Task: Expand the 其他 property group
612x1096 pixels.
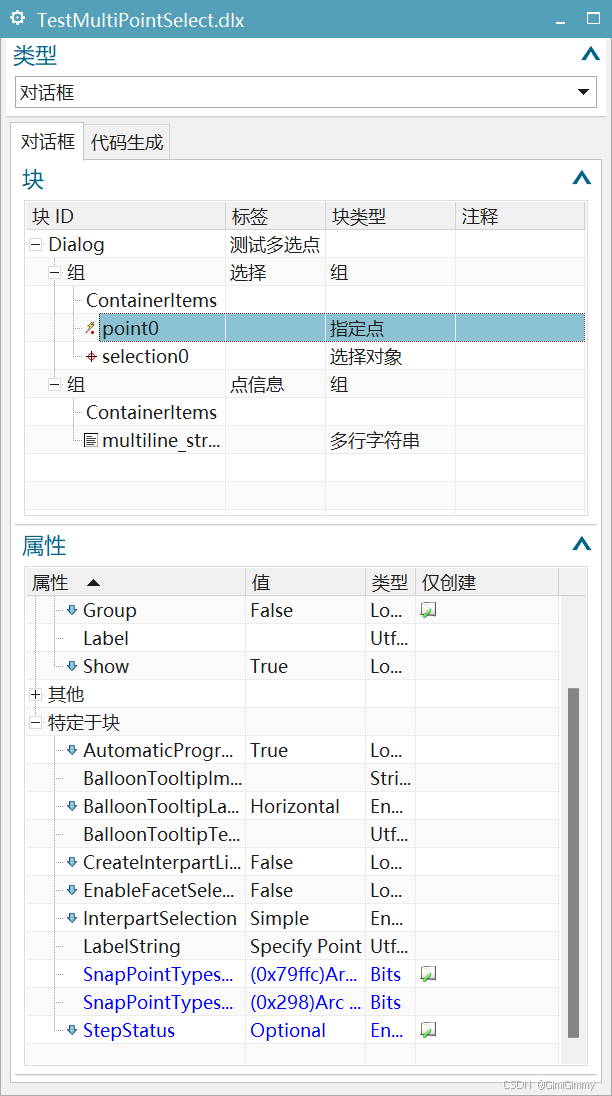Action: coord(36,694)
